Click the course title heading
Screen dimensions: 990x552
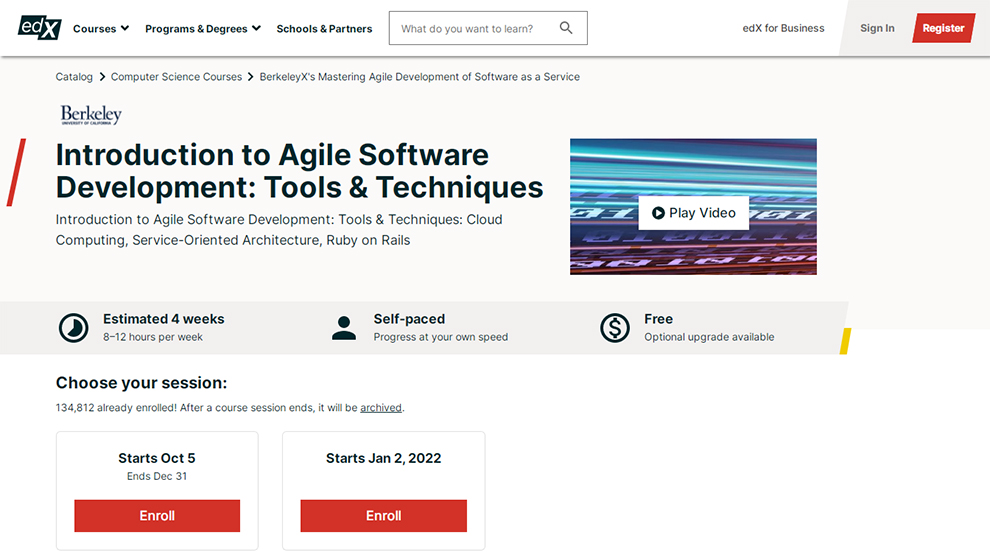(x=299, y=171)
